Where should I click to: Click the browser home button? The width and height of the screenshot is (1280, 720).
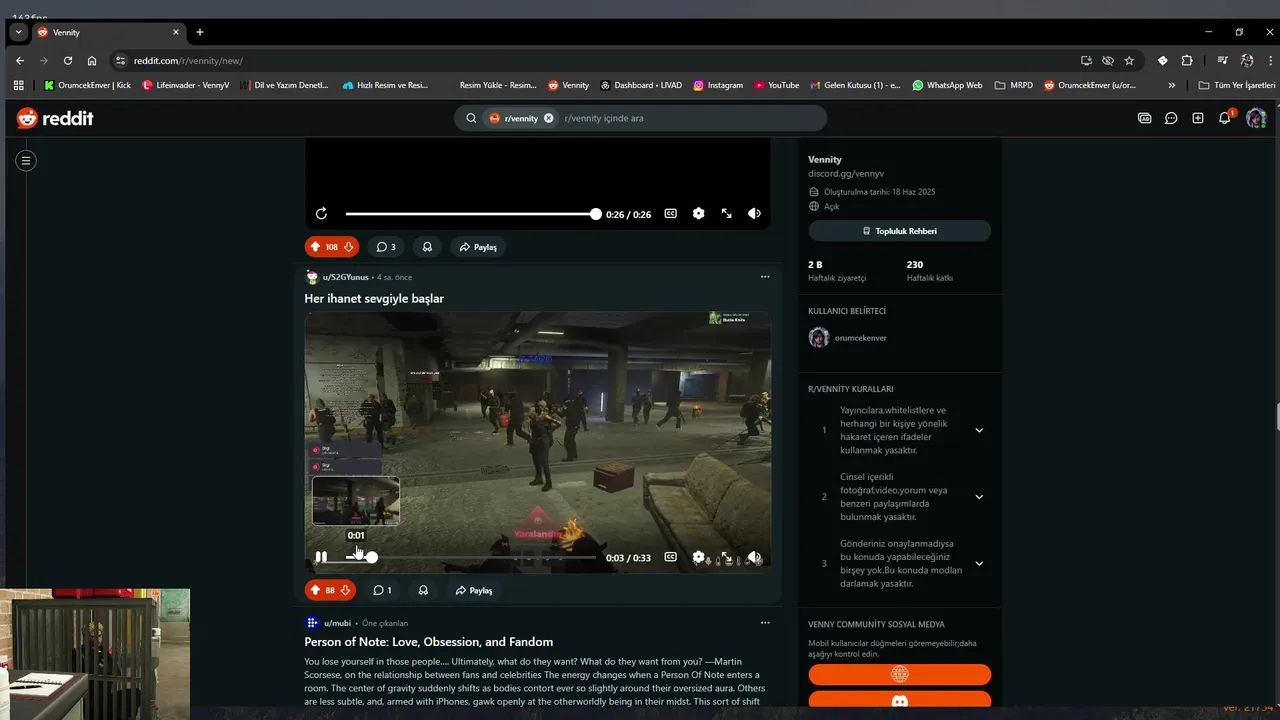click(x=92, y=60)
